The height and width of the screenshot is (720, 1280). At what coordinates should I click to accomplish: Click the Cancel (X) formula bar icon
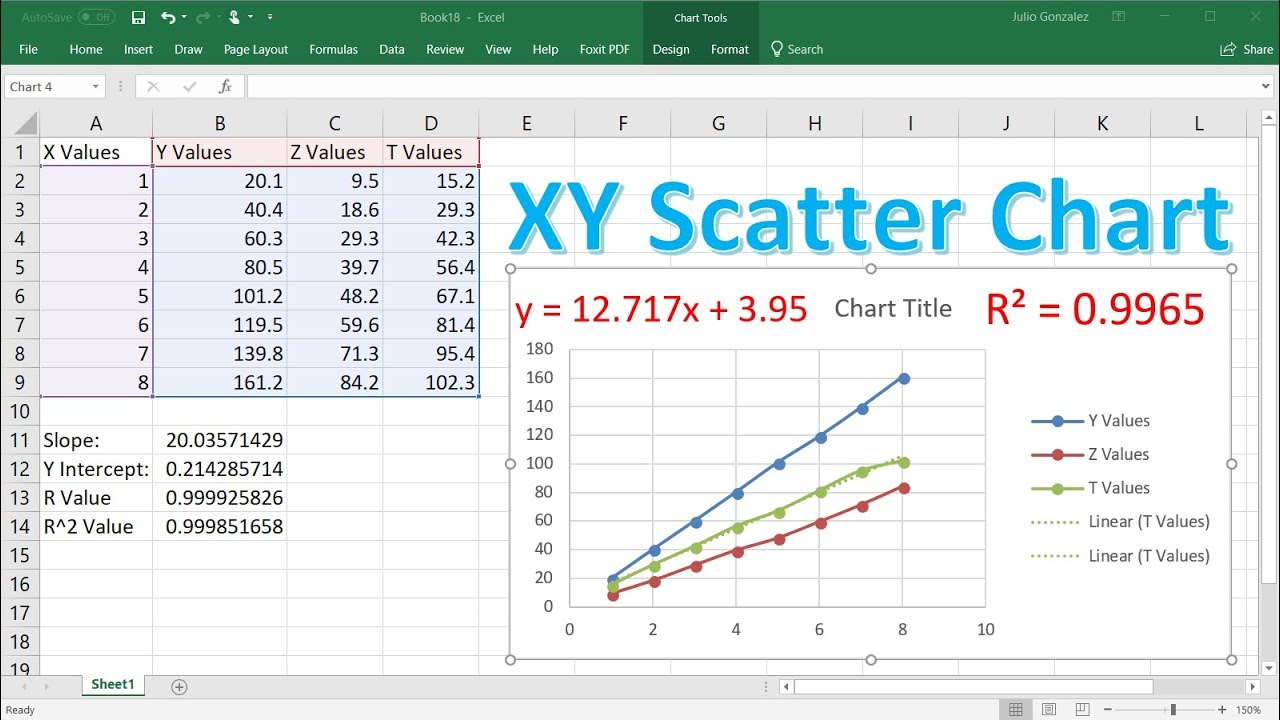coord(153,87)
